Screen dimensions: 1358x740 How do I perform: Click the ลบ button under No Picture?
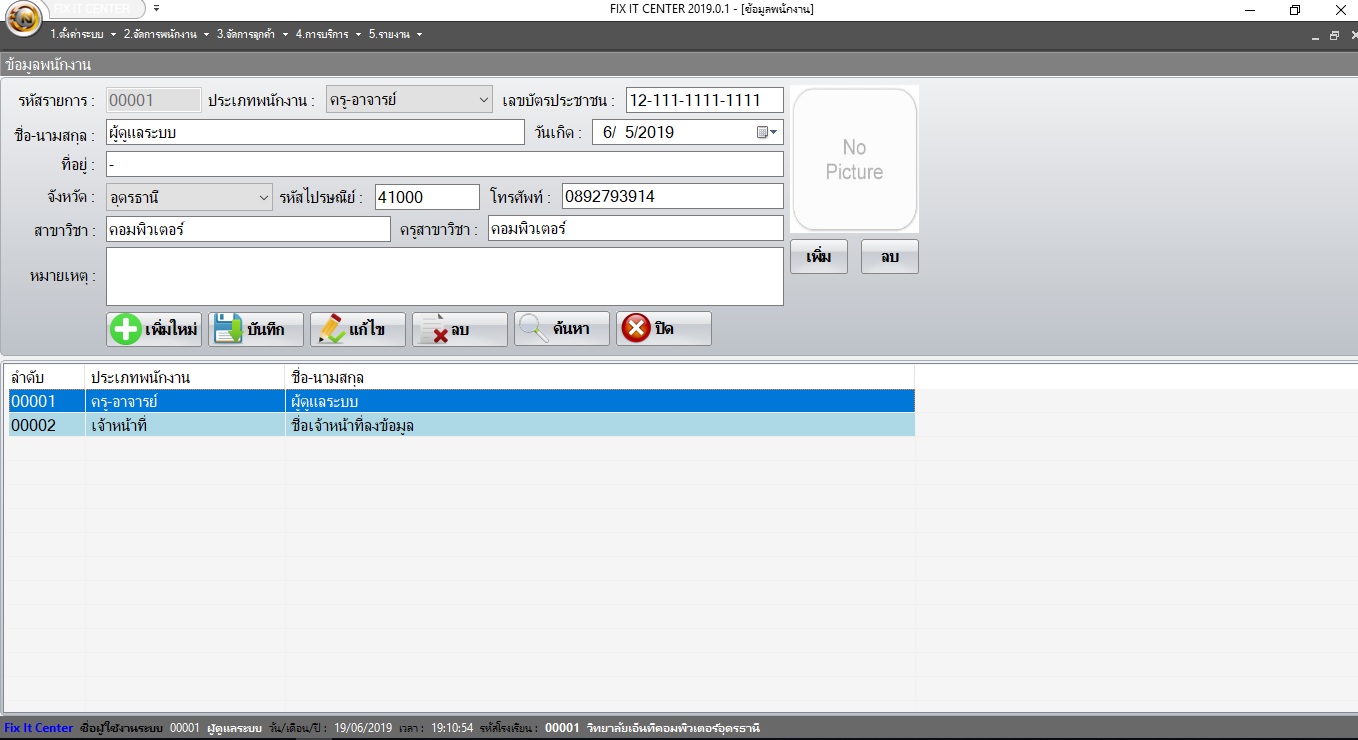[889, 256]
